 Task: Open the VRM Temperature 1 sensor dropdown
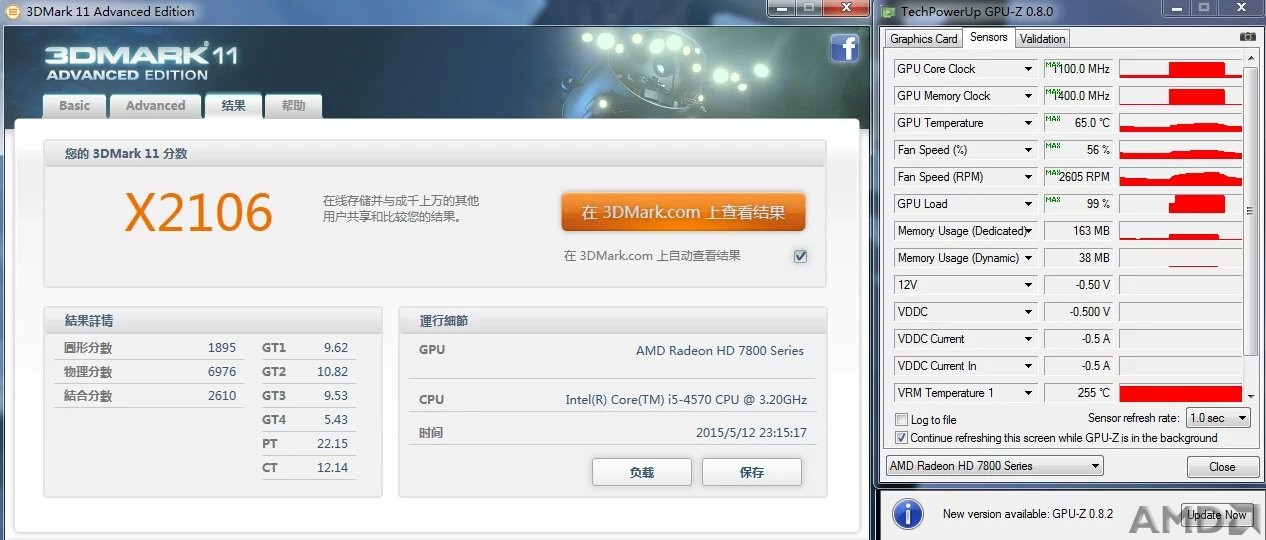pos(1028,393)
